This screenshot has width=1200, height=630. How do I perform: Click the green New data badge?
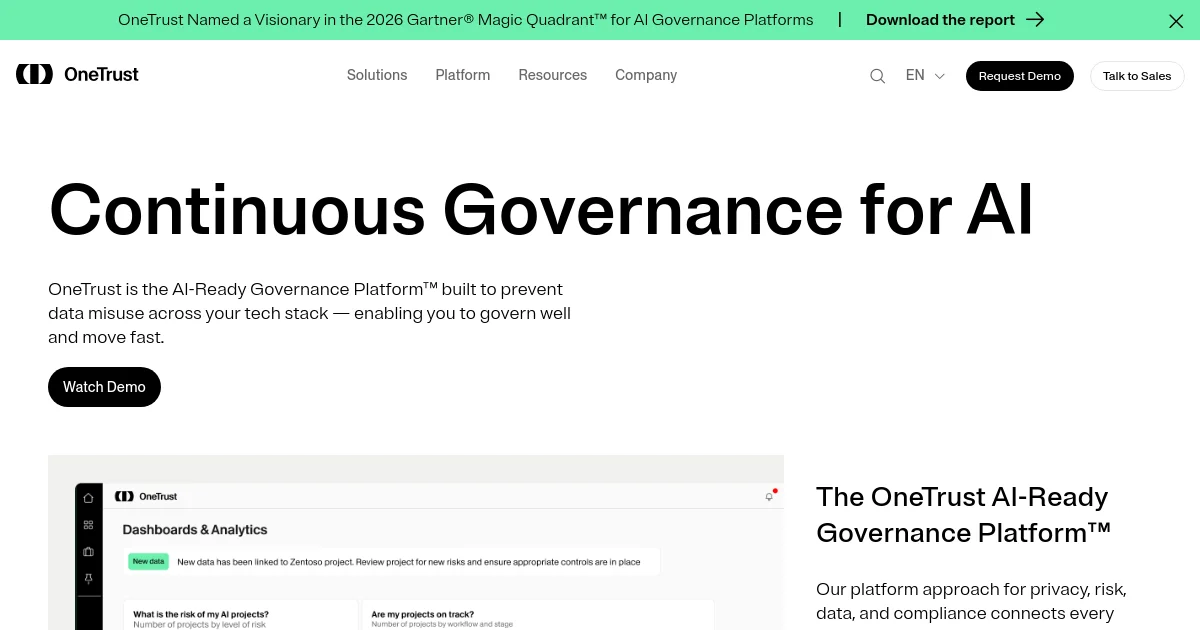[x=148, y=562]
